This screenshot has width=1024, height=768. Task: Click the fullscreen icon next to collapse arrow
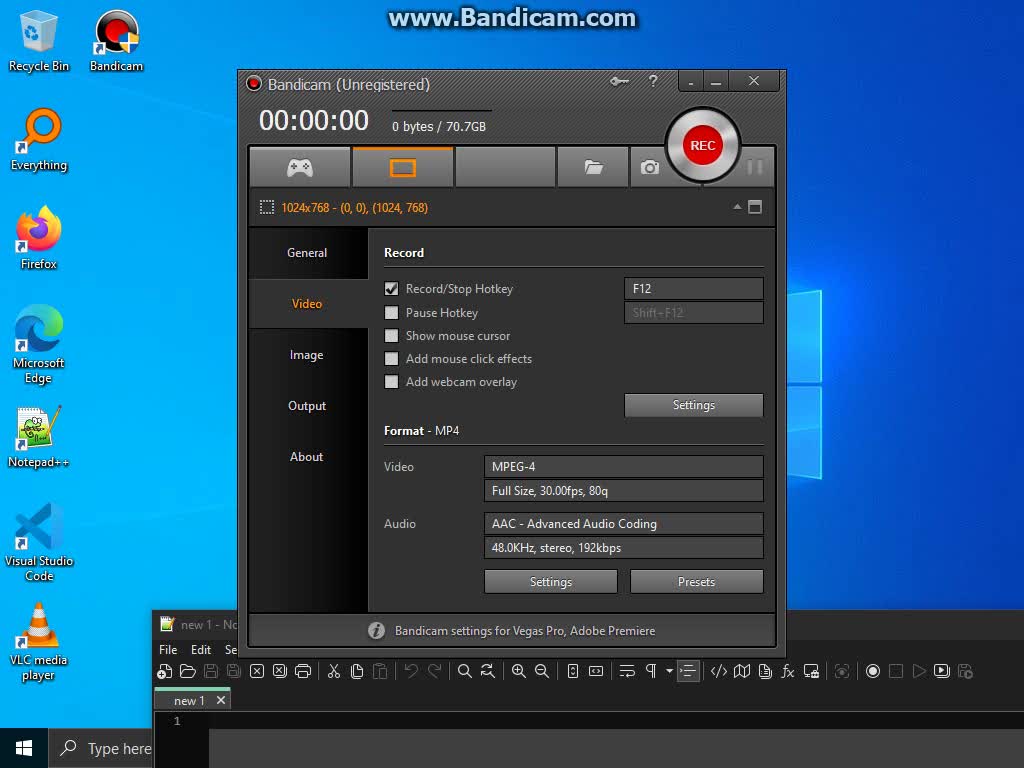tap(755, 207)
